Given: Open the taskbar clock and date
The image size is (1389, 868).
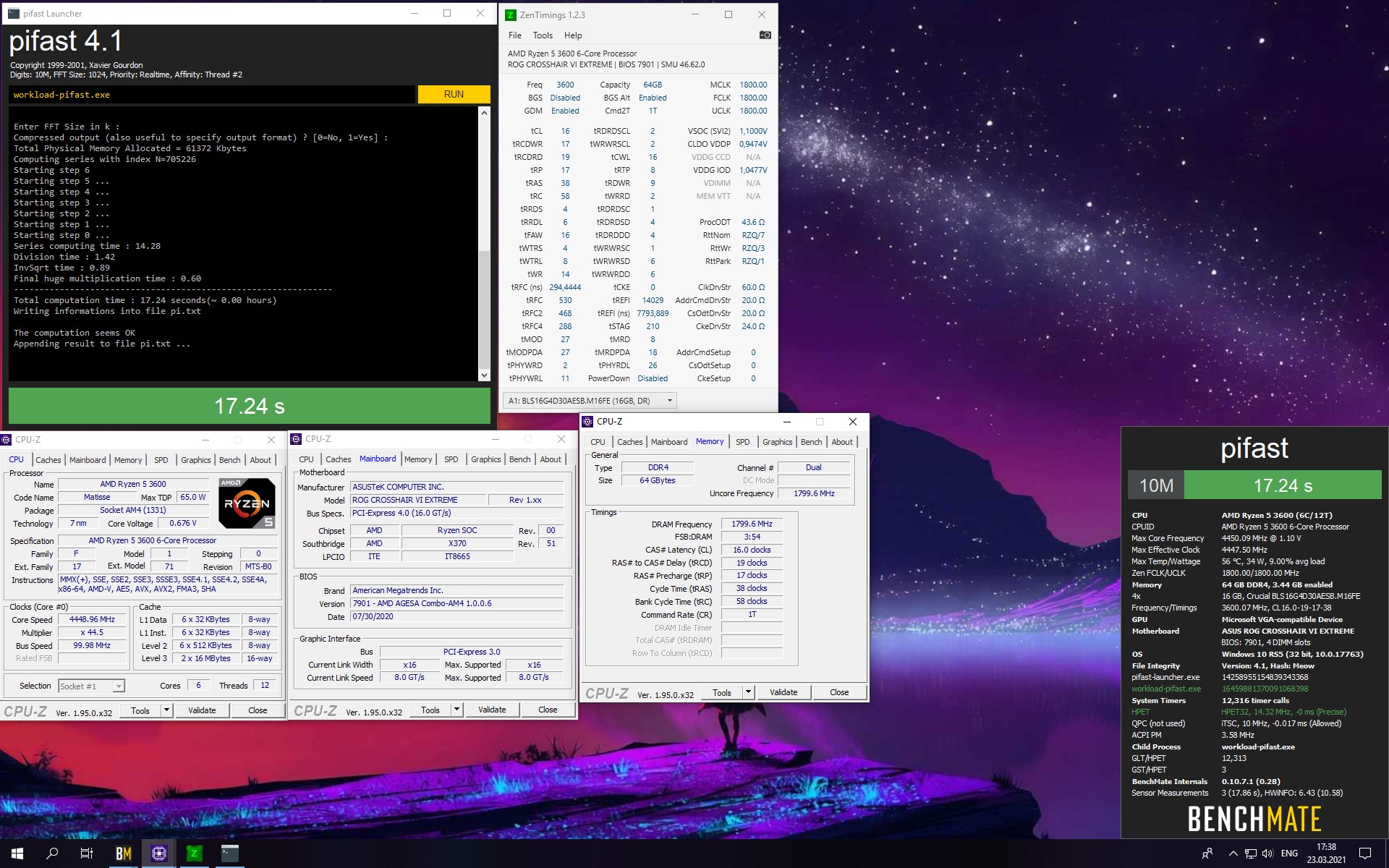Looking at the screenshot, I should click(1326, 854).
